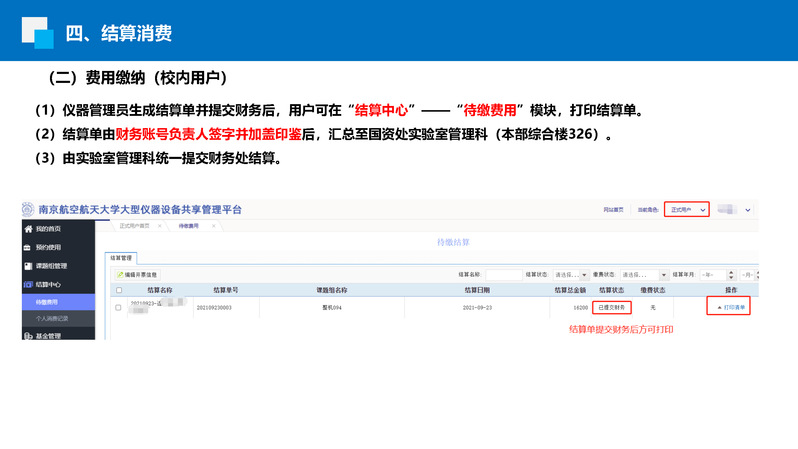Screen dimensions: 798x449
Task: Click the 编辑开票信息 button
Action: click(137, 274)
